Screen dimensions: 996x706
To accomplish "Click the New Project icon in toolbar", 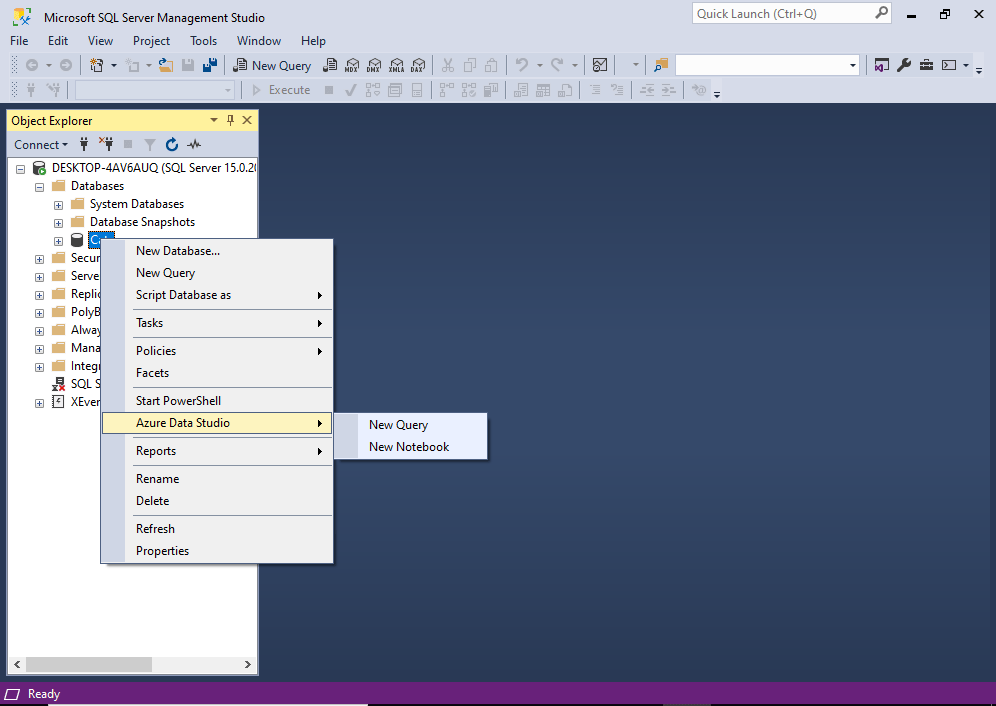I will pos(97,65).
